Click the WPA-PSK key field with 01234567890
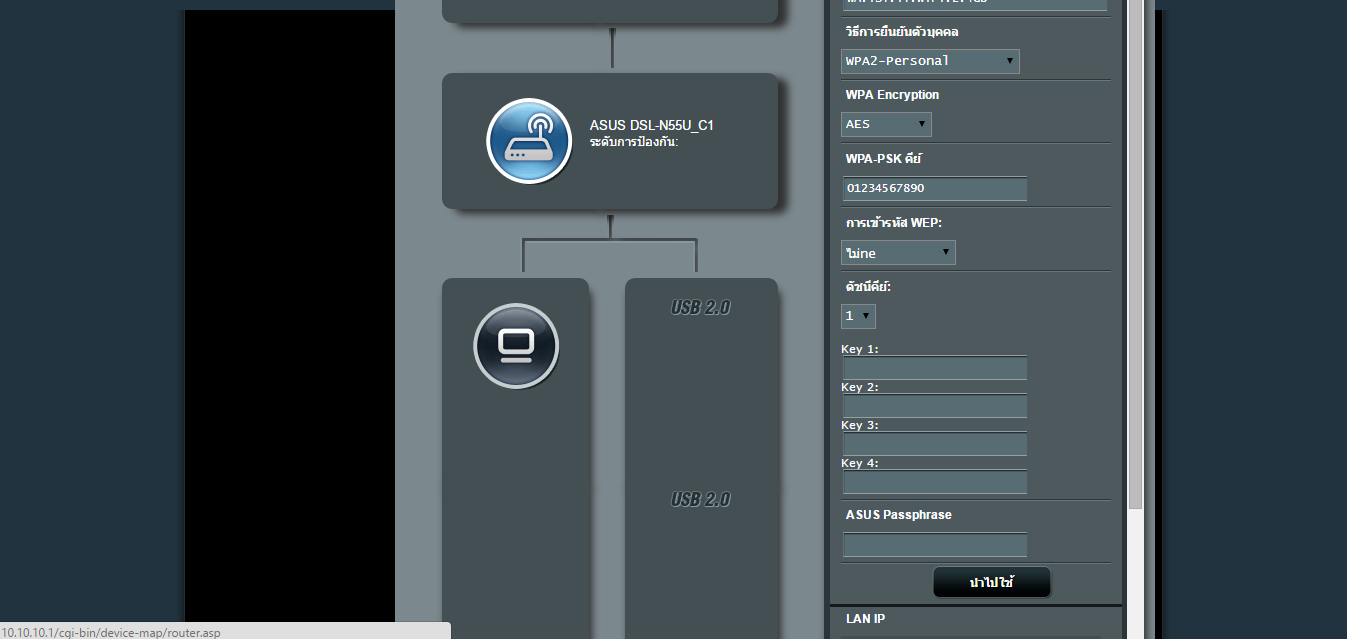Screen dimensions: 1347x639 point(935,188)
